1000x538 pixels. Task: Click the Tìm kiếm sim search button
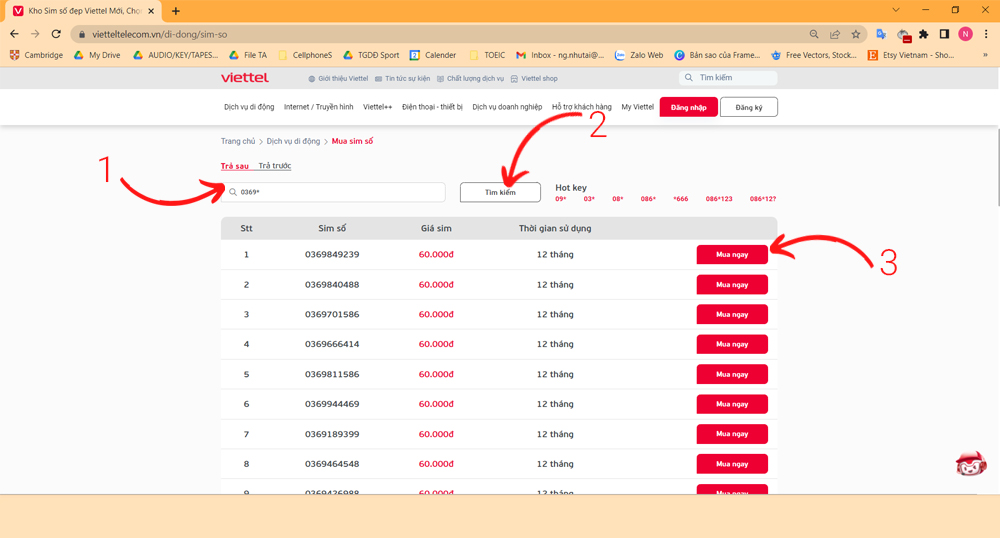pos(500,192)
